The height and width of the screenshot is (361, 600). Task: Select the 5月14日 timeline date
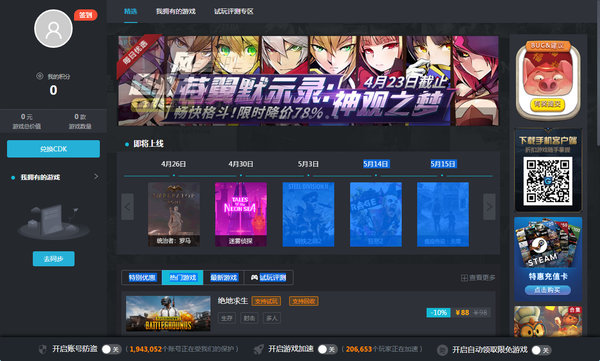tap(376, 164)
